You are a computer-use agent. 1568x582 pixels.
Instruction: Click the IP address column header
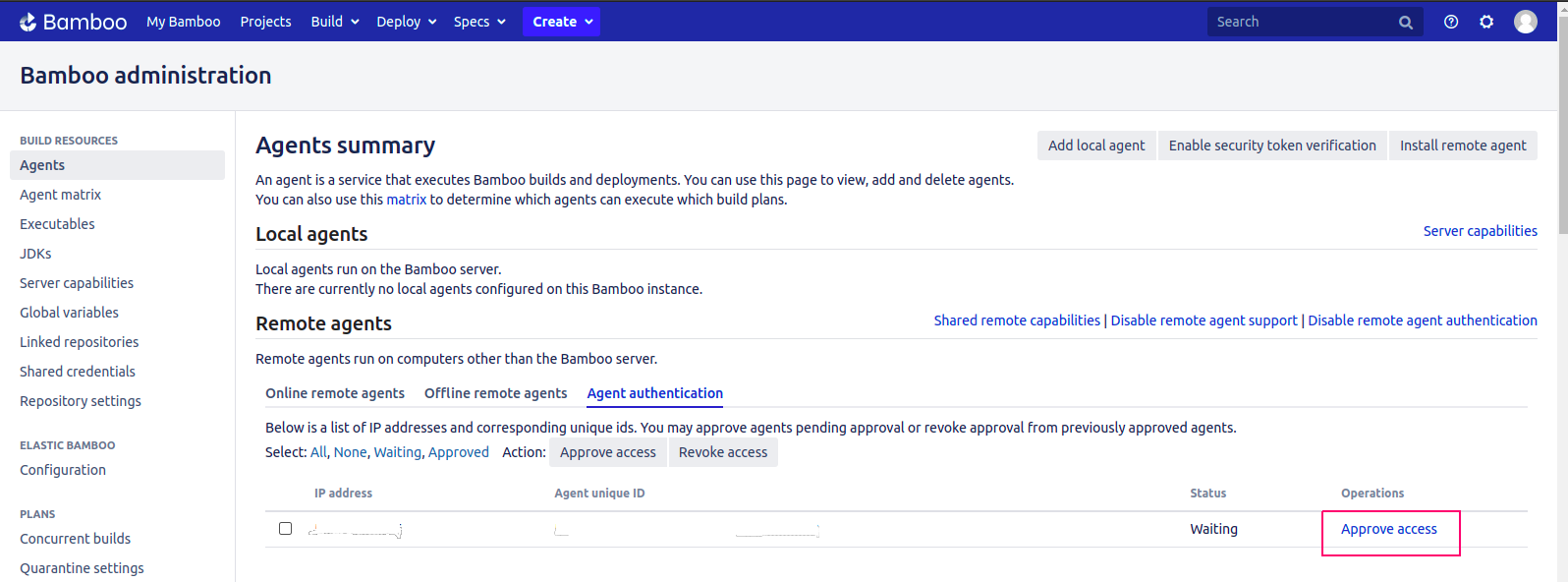[x=343, y=494]
